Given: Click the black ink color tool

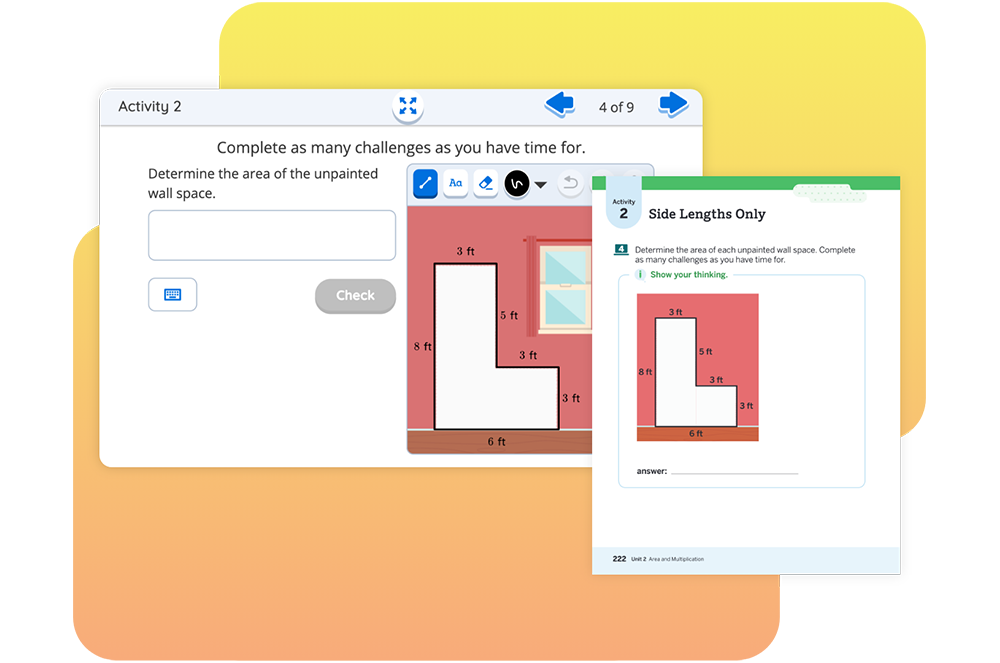Looking at the screenshot, I should 517,183.
